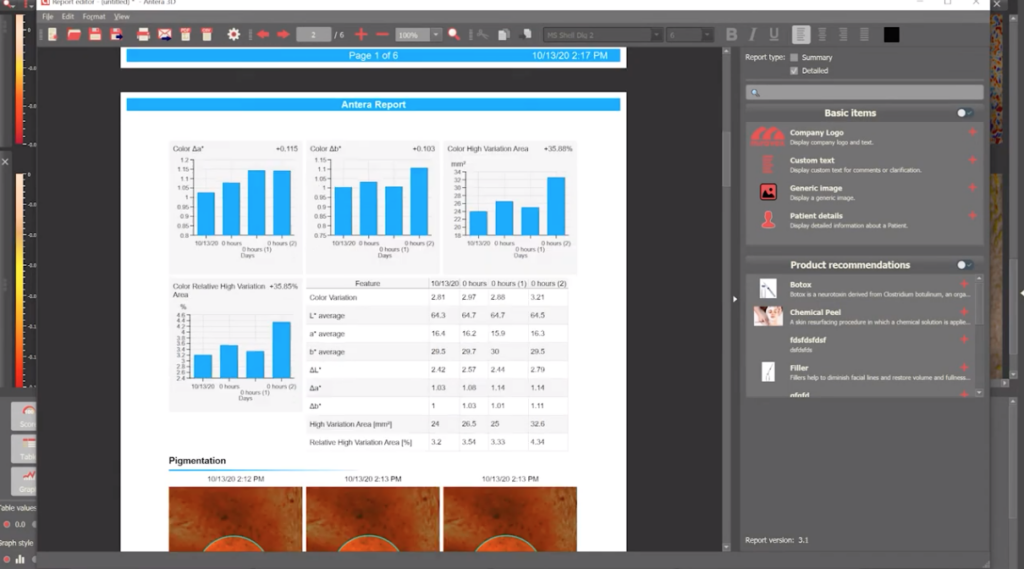This screenshot has width=1024, height=569.
Task: Toggle the Product recommendations switch
Action: (x=965, y=265)
